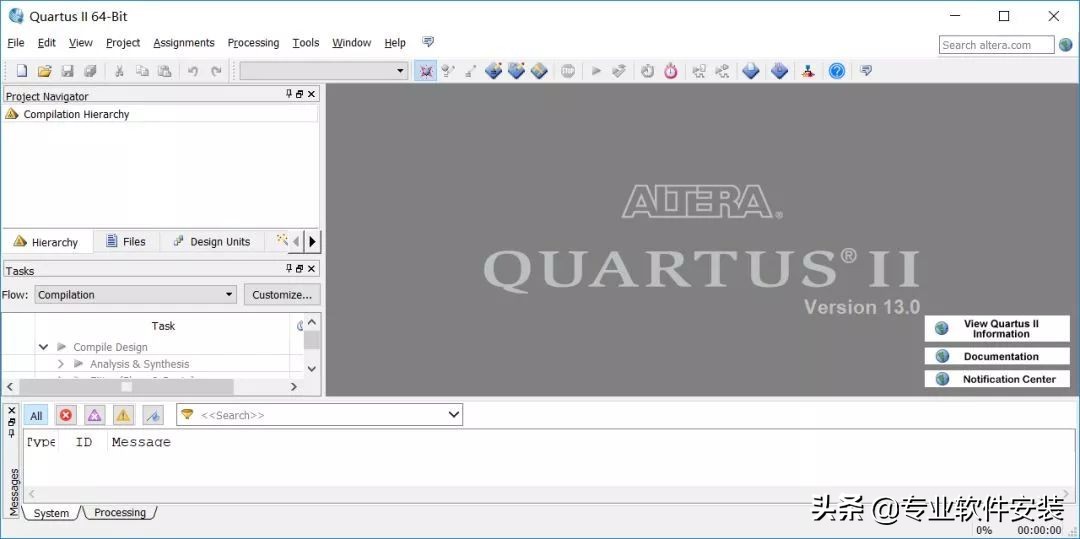Open the Processing menu
The height and width of the screenshot is (539, 1080).
253,43
